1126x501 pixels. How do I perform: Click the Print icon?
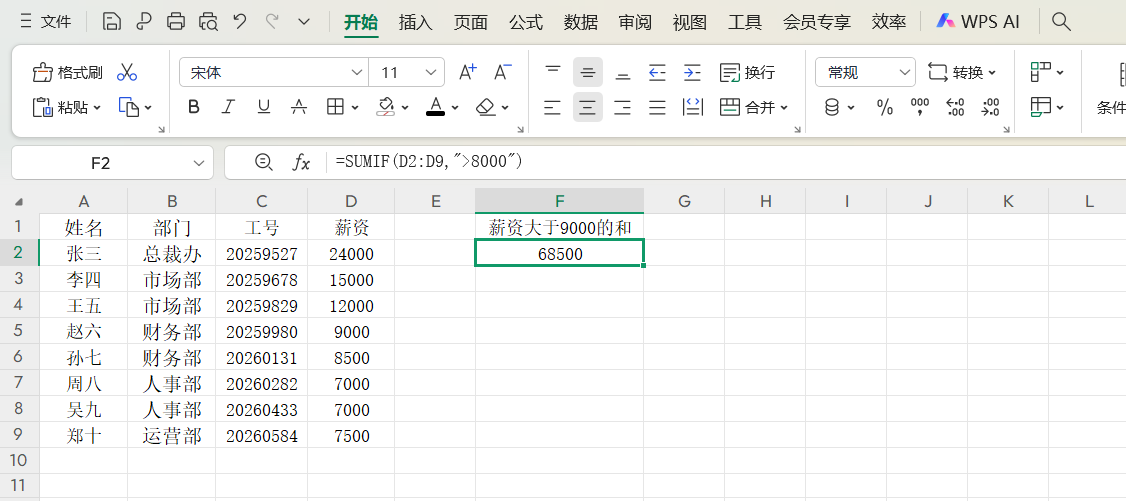(176, 22)
